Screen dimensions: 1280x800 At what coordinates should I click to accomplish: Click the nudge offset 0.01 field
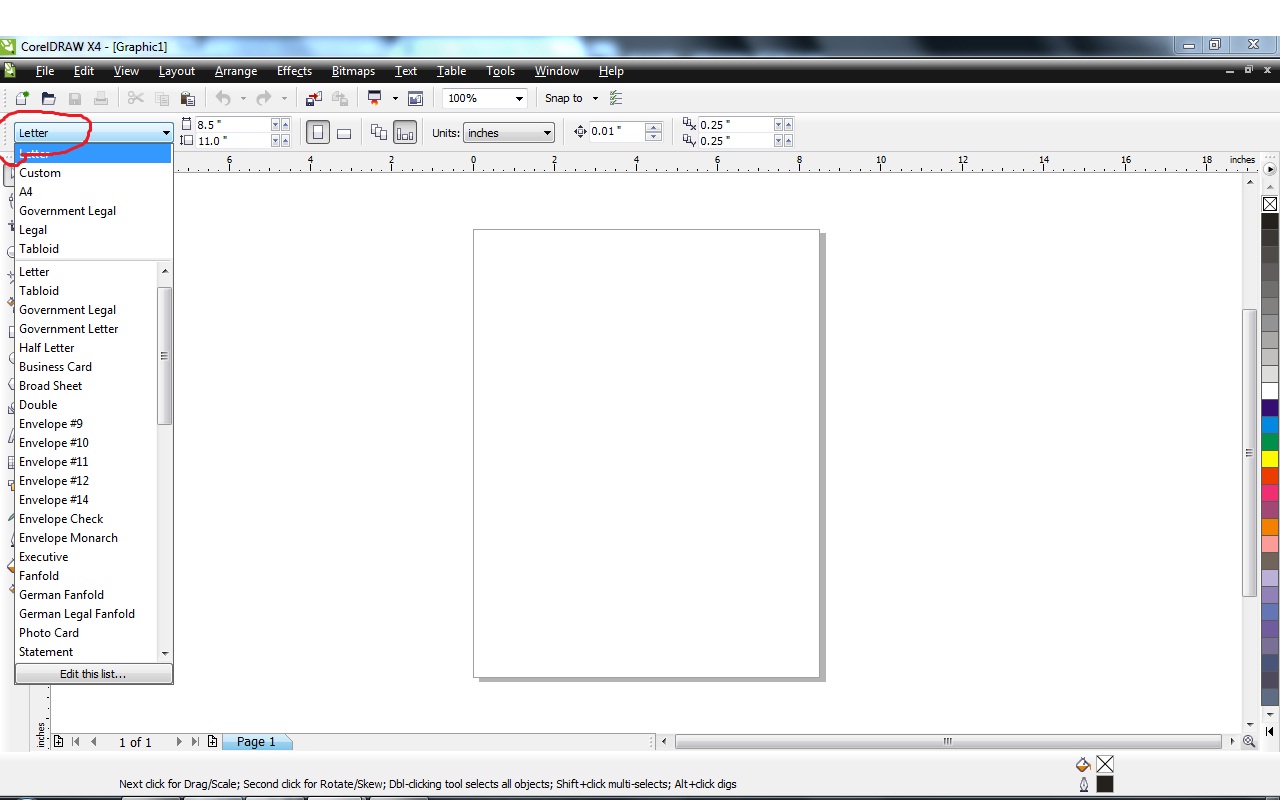617,131
